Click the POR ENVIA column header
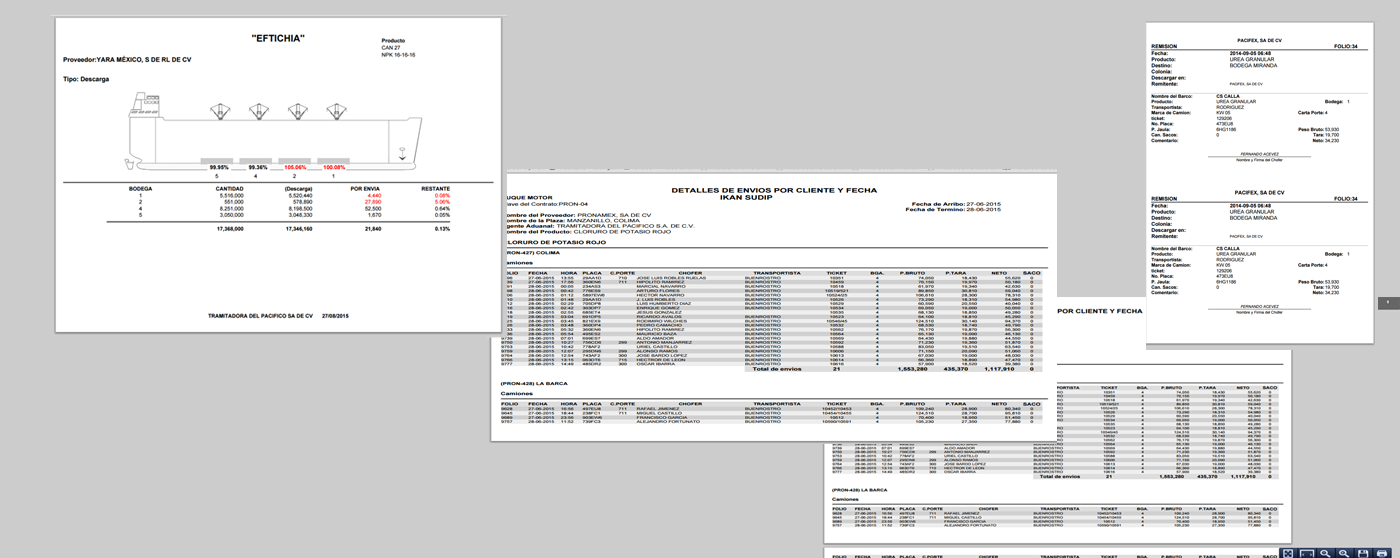Screen dimensions: 1400x558 click(x=364, y=188)
